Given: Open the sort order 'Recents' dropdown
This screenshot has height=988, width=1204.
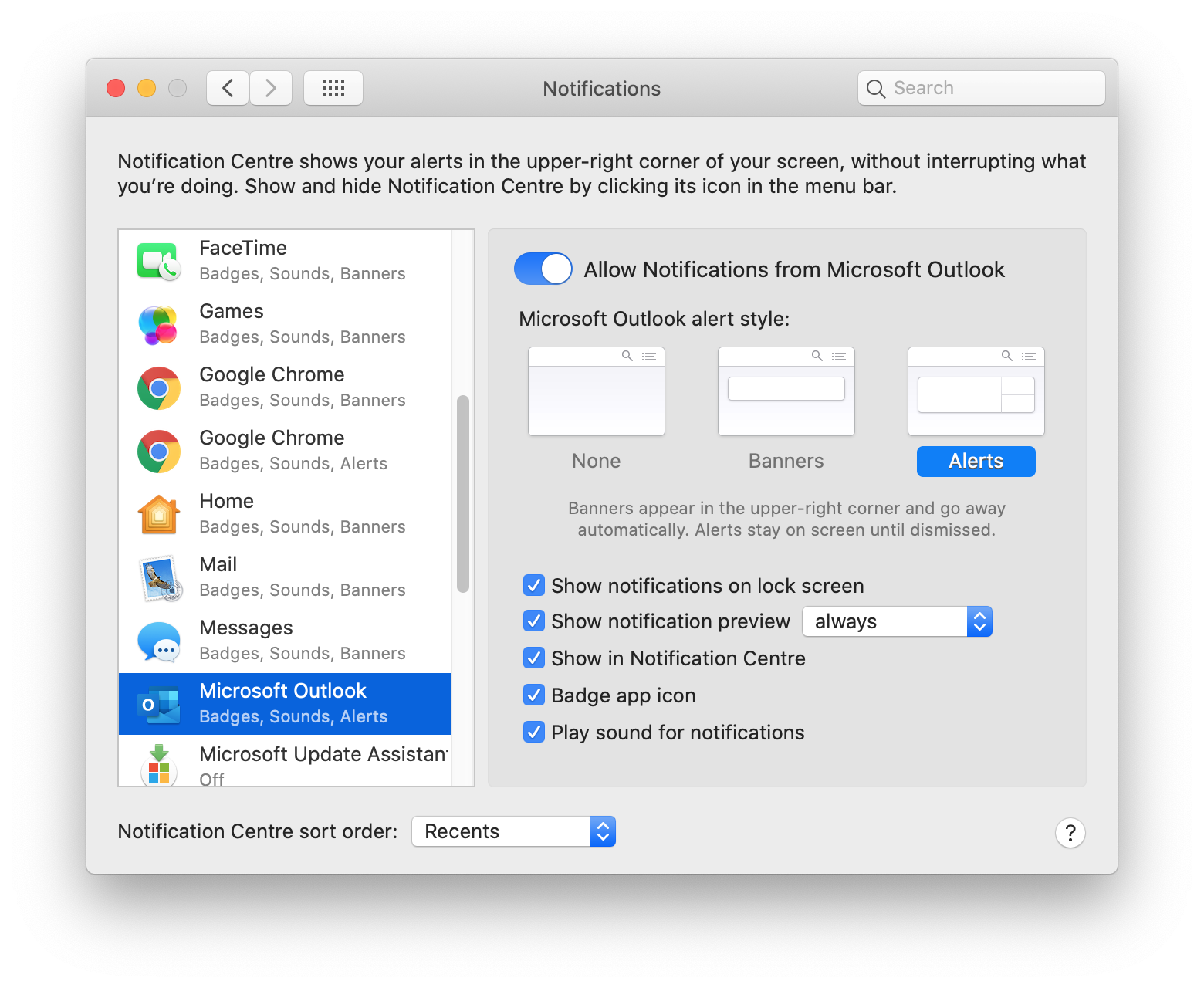Looking at the screenshot, I should 514,831.
